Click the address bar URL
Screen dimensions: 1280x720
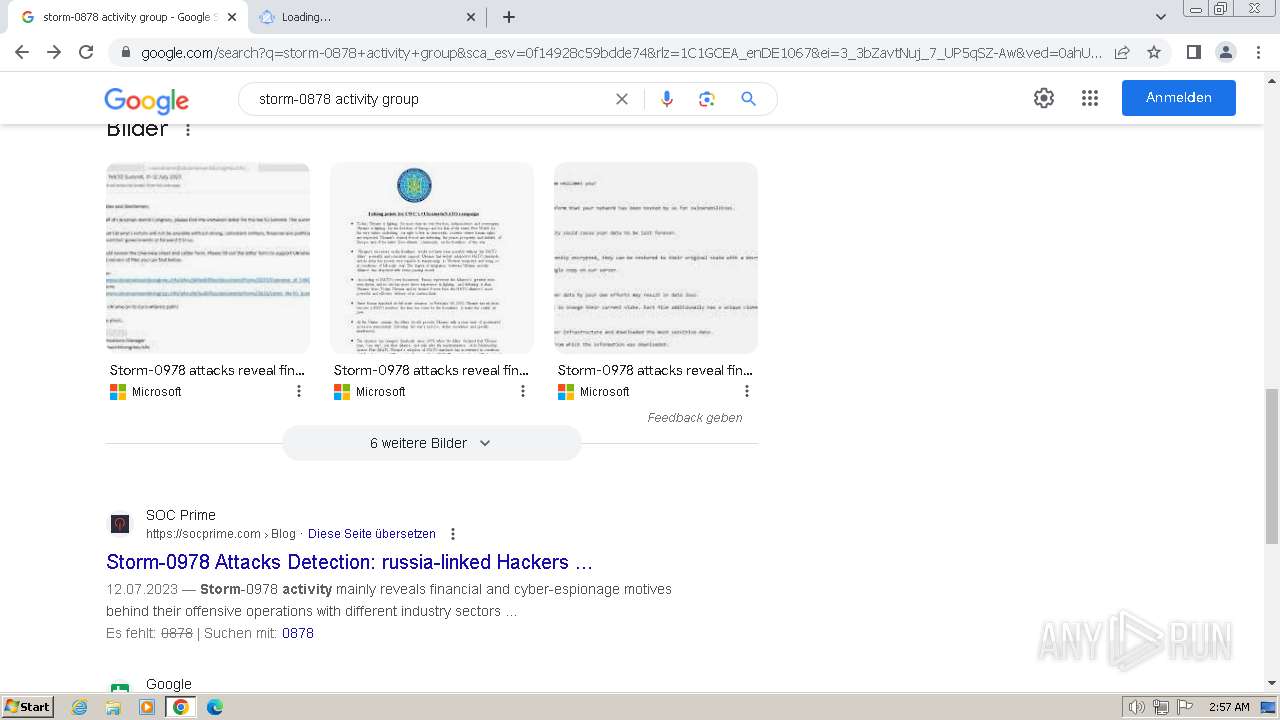coord(620,53)
